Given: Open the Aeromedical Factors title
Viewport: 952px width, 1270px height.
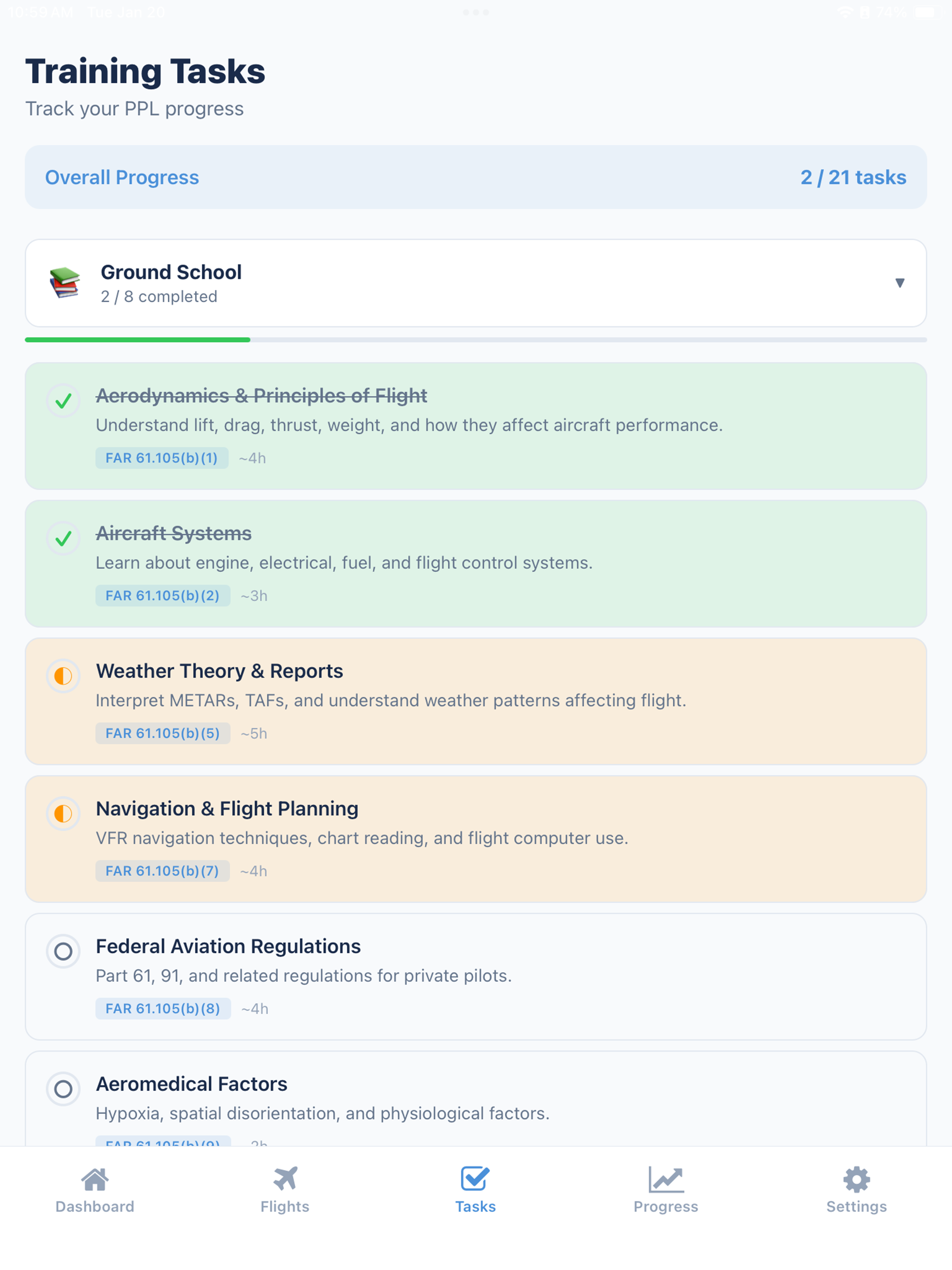Looking at the screenshot, I should (191, 1085).
